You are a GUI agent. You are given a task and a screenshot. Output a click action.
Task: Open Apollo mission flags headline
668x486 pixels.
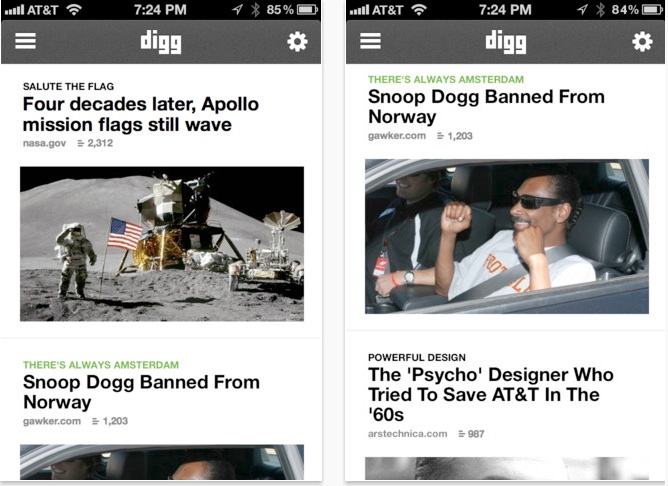pos(141,114)
